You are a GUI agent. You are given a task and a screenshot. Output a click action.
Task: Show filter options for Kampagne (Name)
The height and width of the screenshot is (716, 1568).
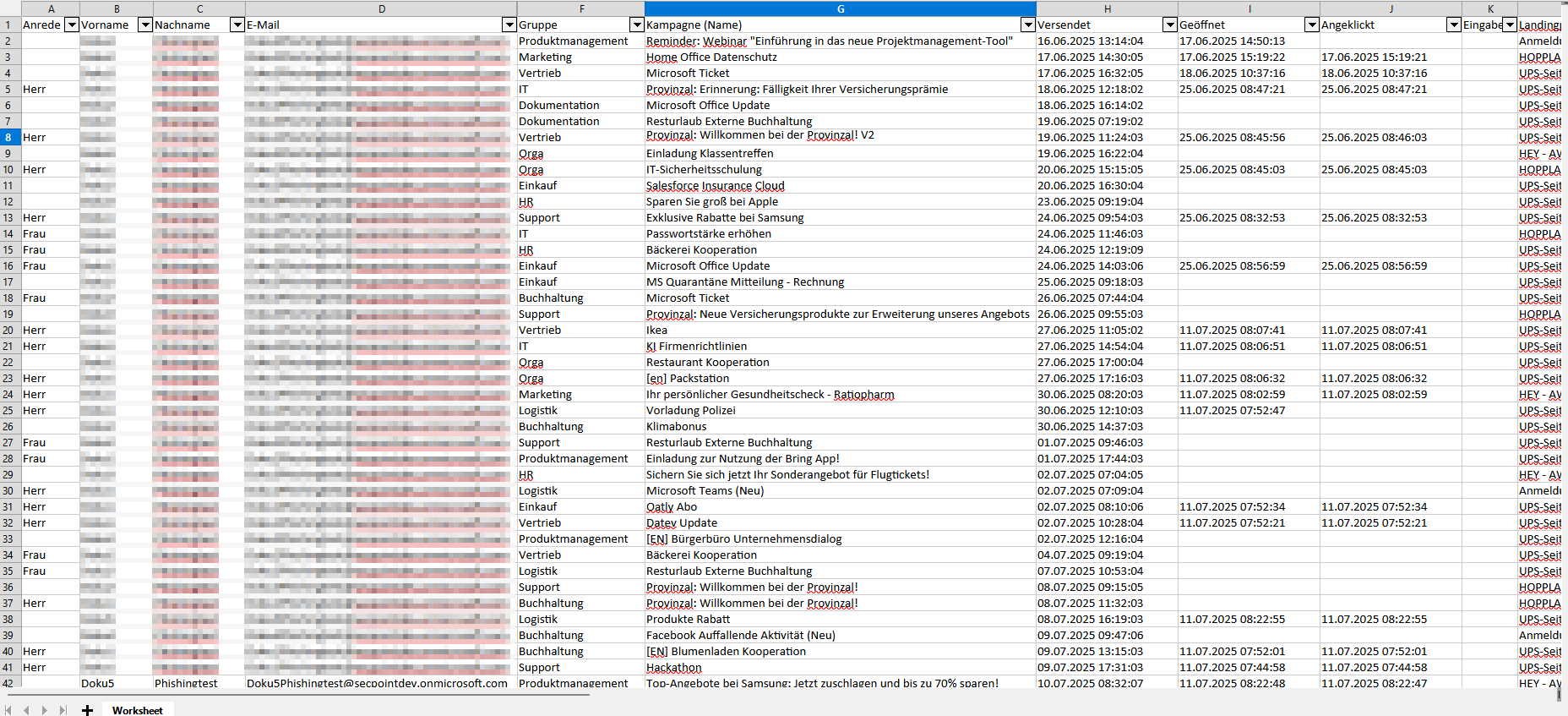click(x=1028, y=25)
